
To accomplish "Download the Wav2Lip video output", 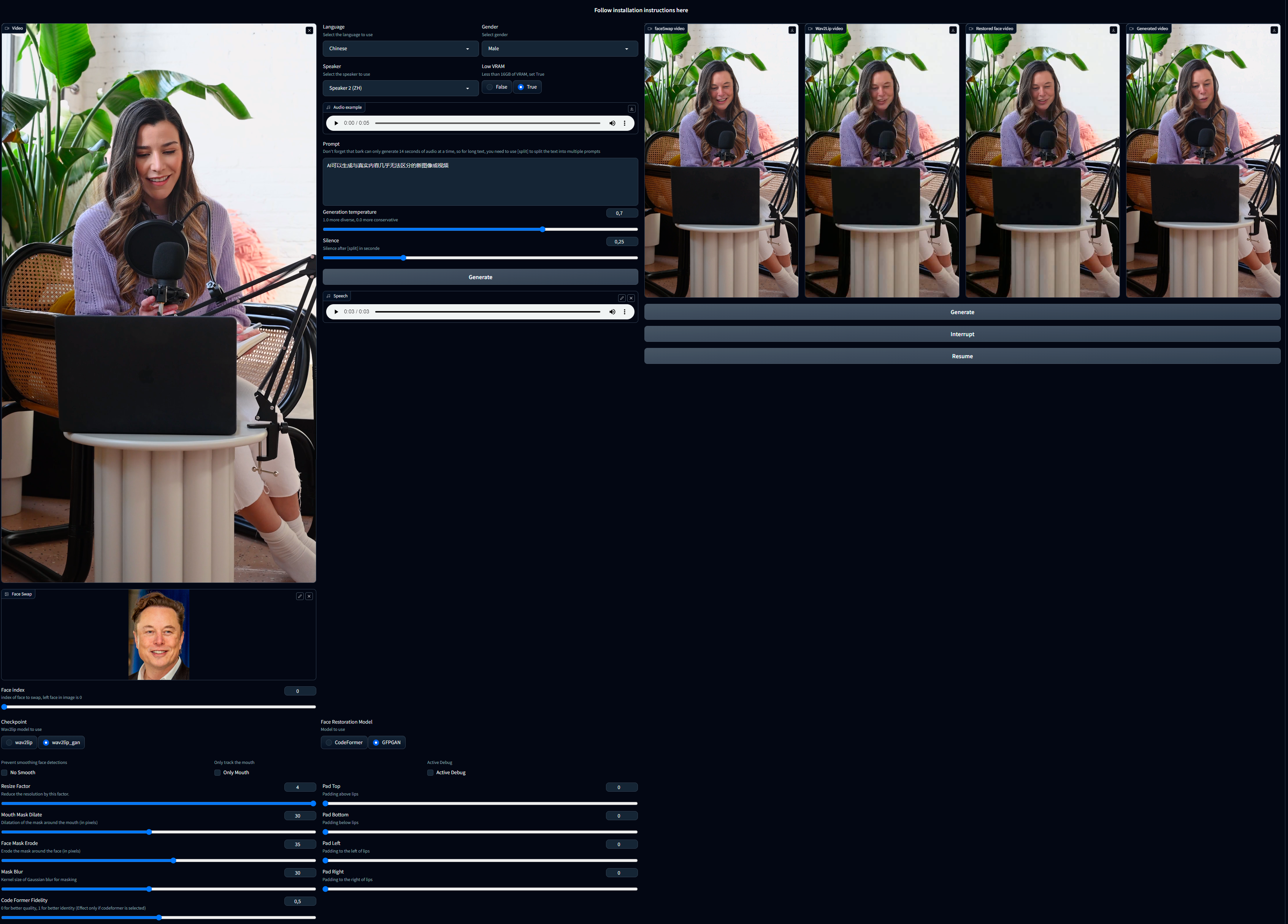I will (x=952, y=30).
